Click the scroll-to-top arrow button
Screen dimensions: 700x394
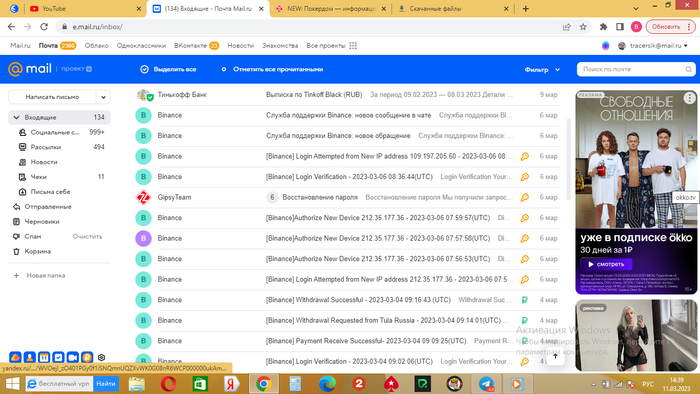[x=555, y=356]
